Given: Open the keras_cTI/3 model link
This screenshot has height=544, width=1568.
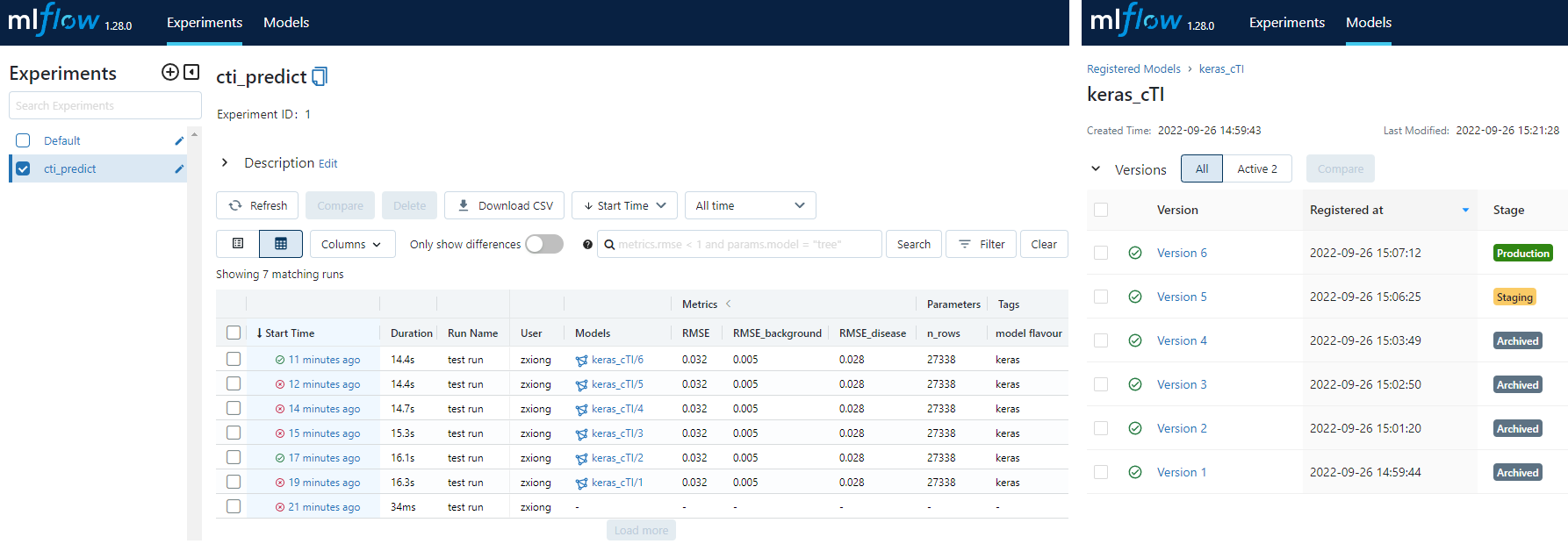Looking at the screenshot, I should (617, 433).
